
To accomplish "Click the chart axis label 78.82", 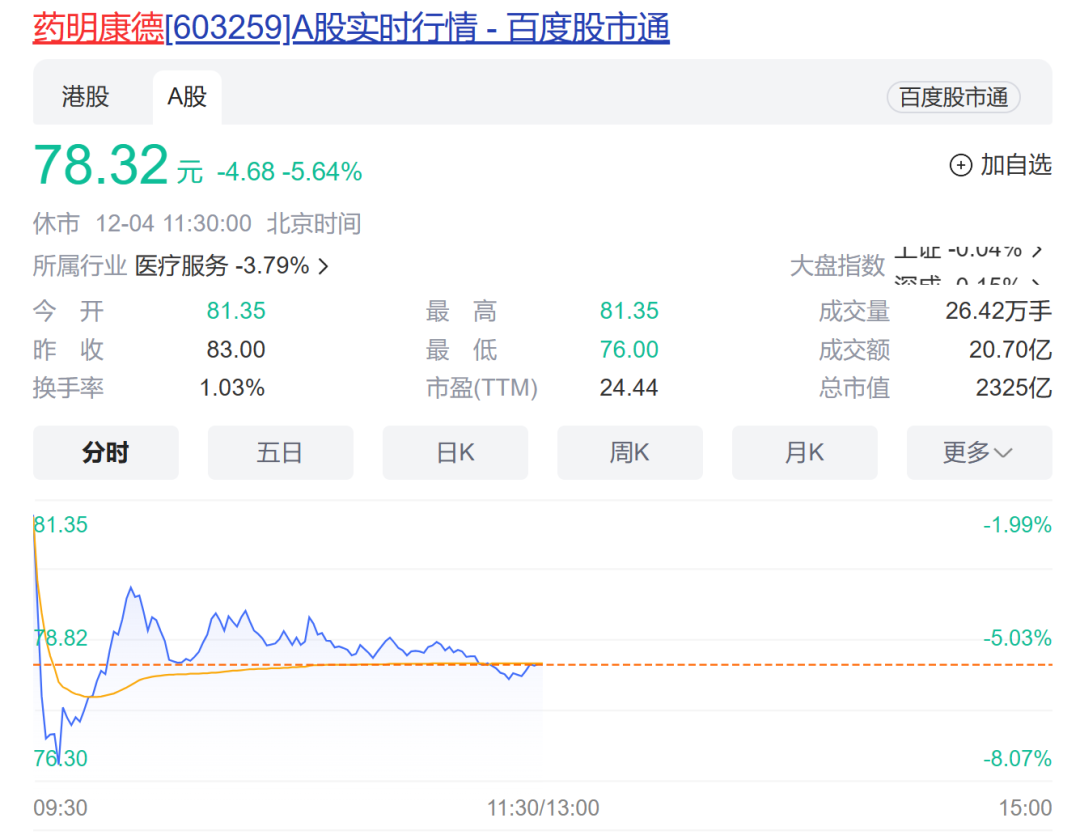I will pyautogui.click(x=61, y=638).
